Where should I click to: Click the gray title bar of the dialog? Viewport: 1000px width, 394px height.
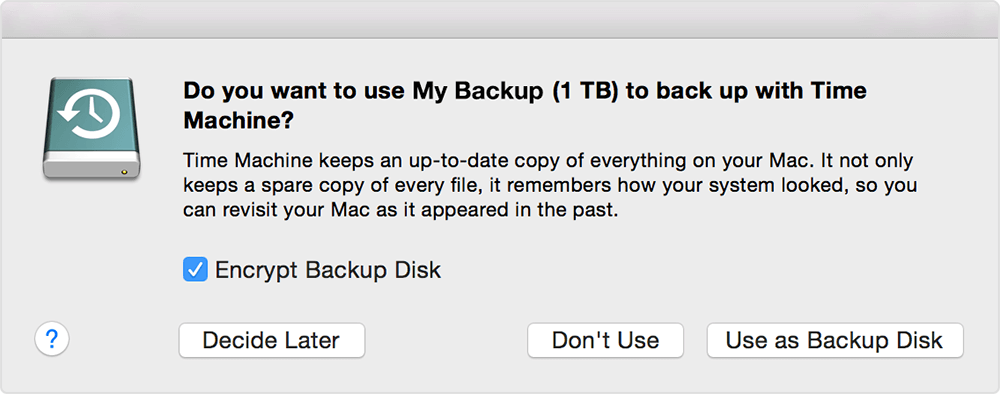point(500,19)
